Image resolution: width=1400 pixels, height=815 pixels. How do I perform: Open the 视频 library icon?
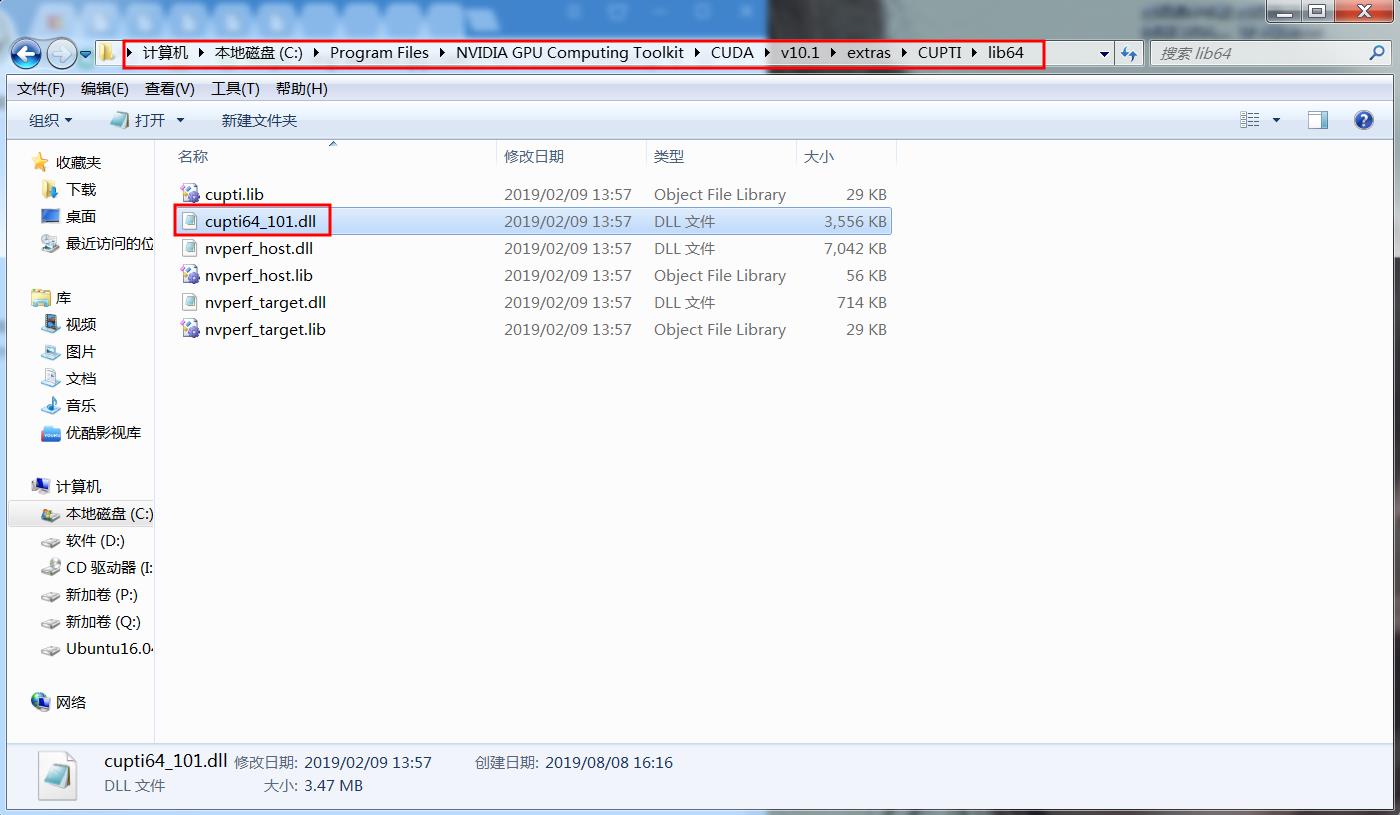coord(50,324)
